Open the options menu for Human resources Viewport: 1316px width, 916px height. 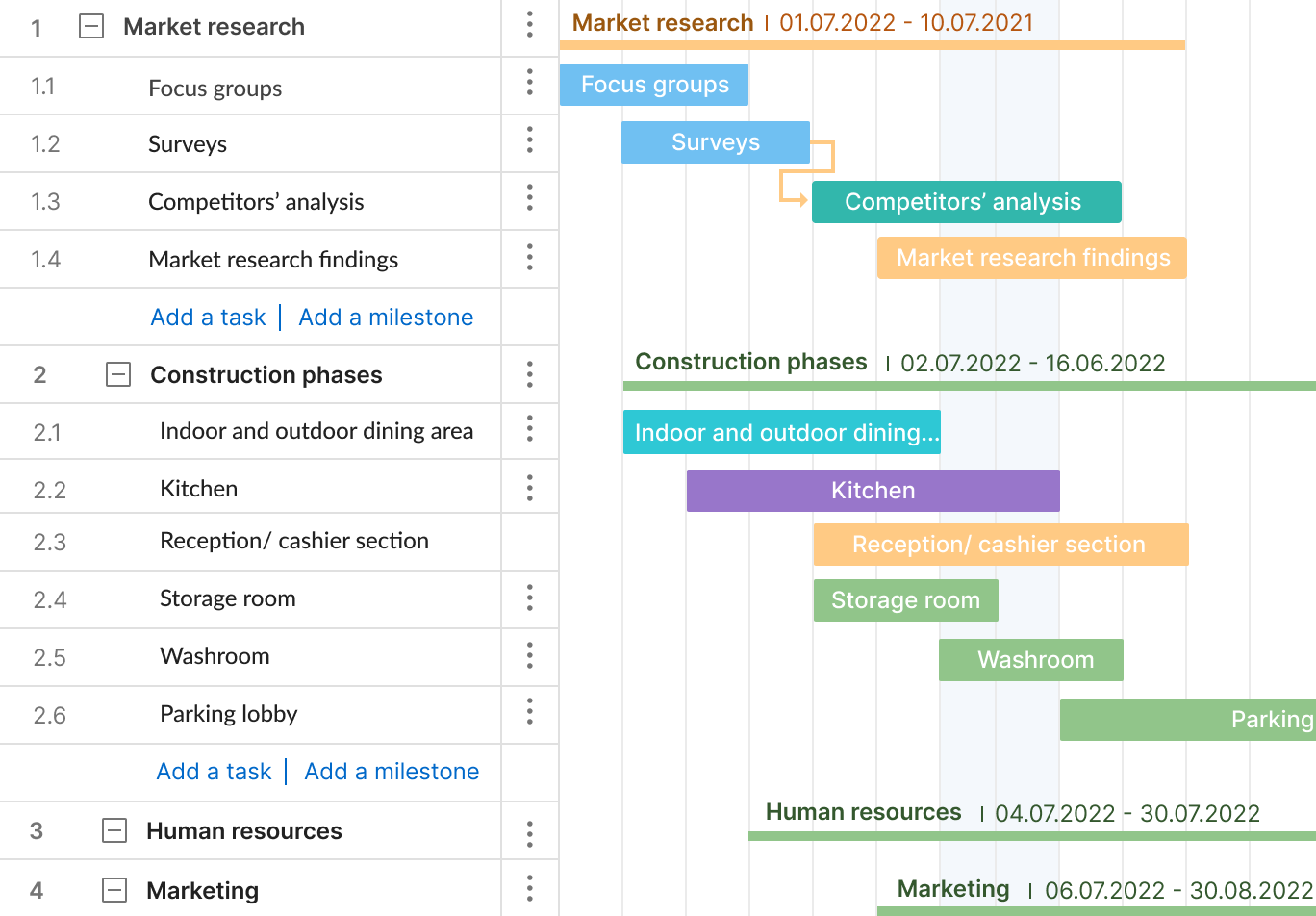click(530, 829)
